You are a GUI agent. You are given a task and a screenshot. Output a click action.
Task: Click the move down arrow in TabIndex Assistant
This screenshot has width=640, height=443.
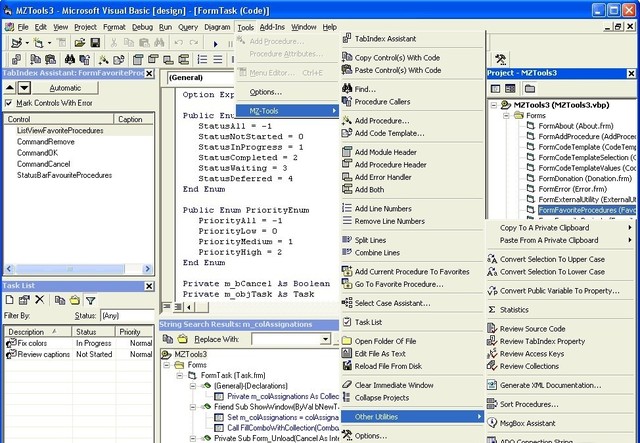click(x=24, y=88)
